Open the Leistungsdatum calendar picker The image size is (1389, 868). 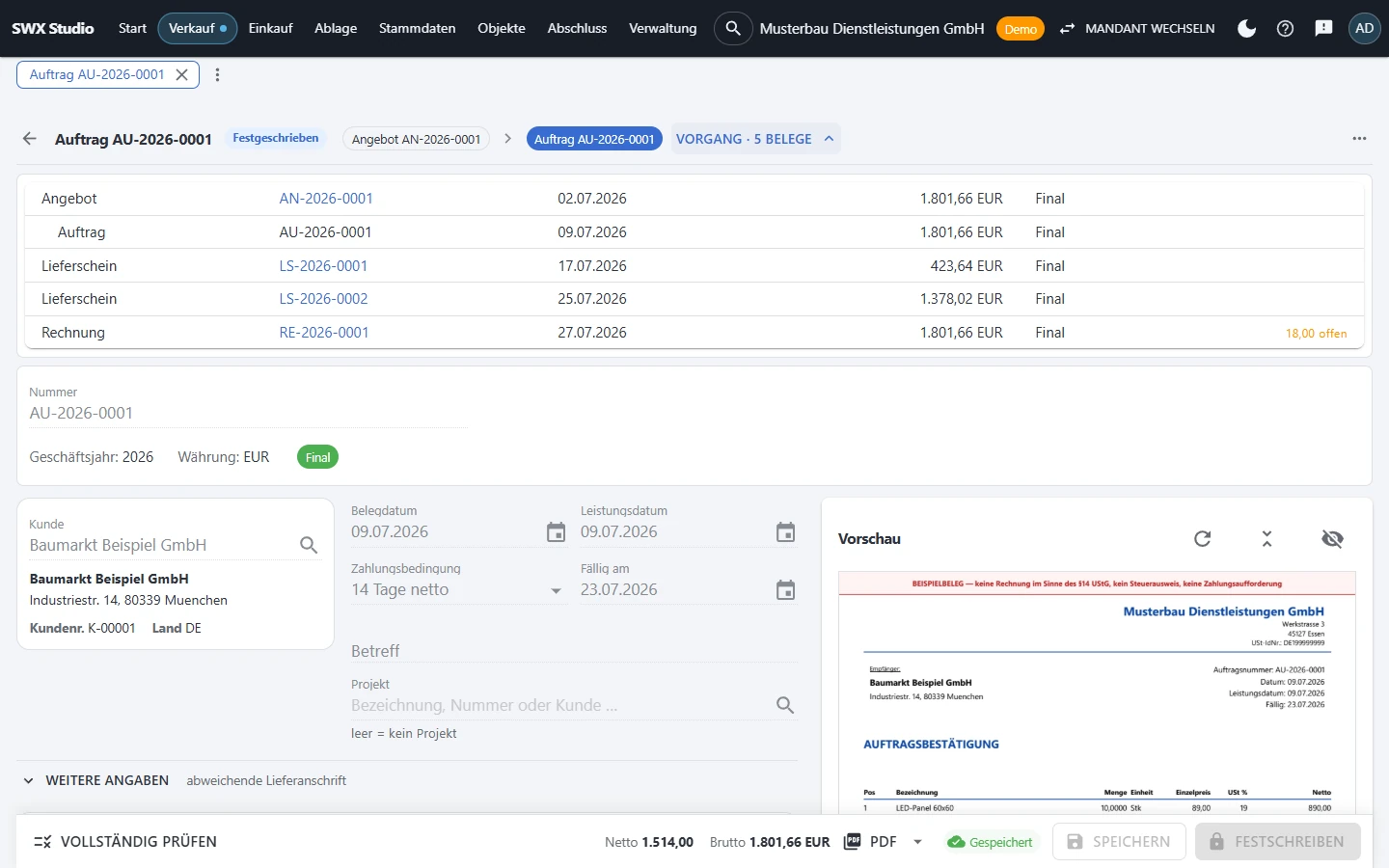pyautogui.click(x=785, y=532)
